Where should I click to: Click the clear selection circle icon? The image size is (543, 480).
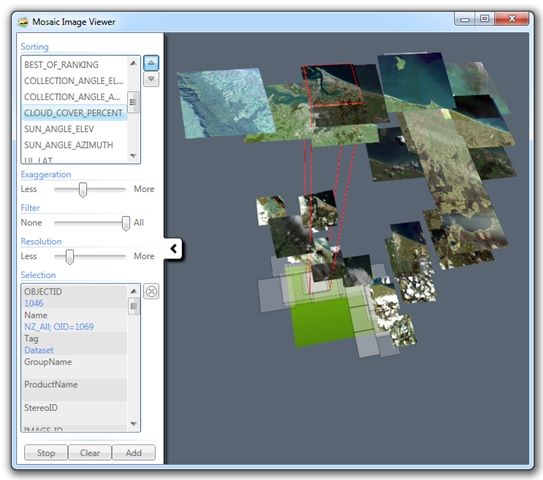[151, 291]
